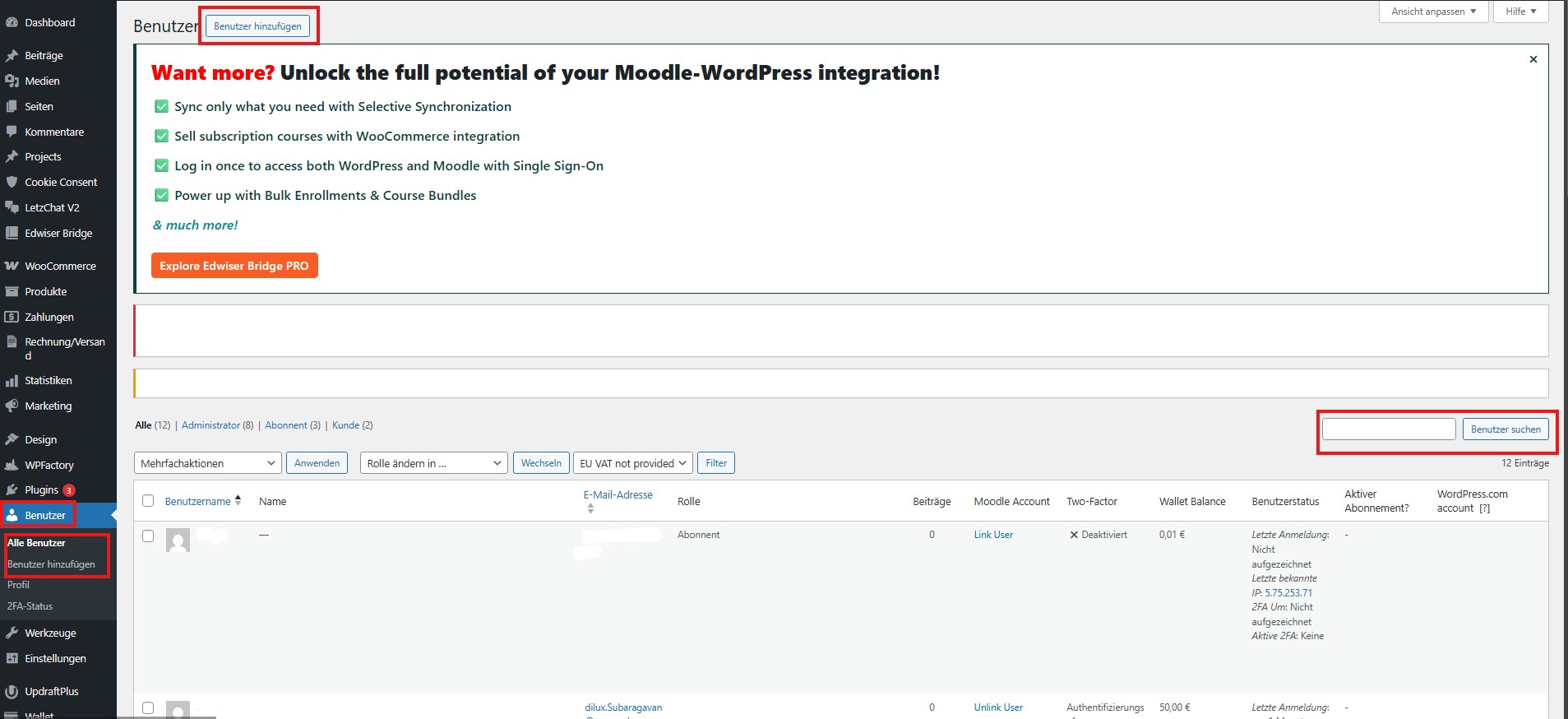This screenshot has width=1568, height=719.
Task: Open the Mehrfachaktionen bulk actions dropdown
Action: click(208, 463)
